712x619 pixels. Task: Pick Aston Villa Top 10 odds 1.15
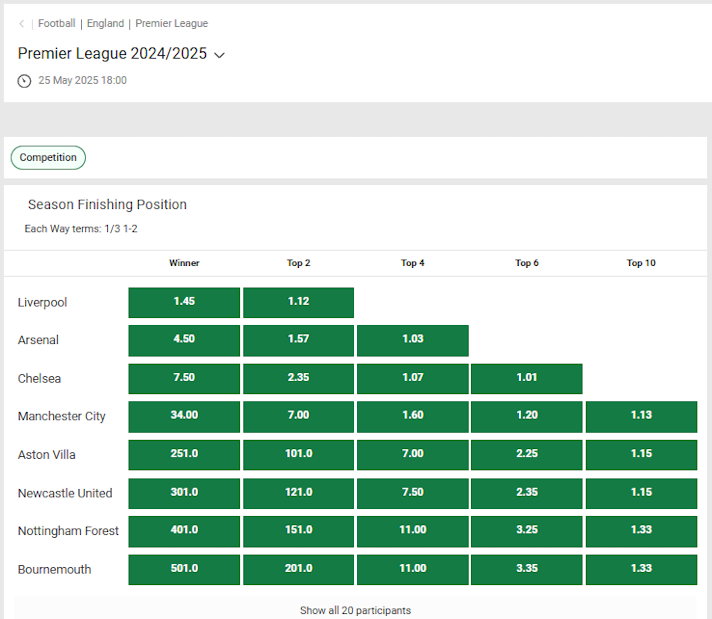641,455
